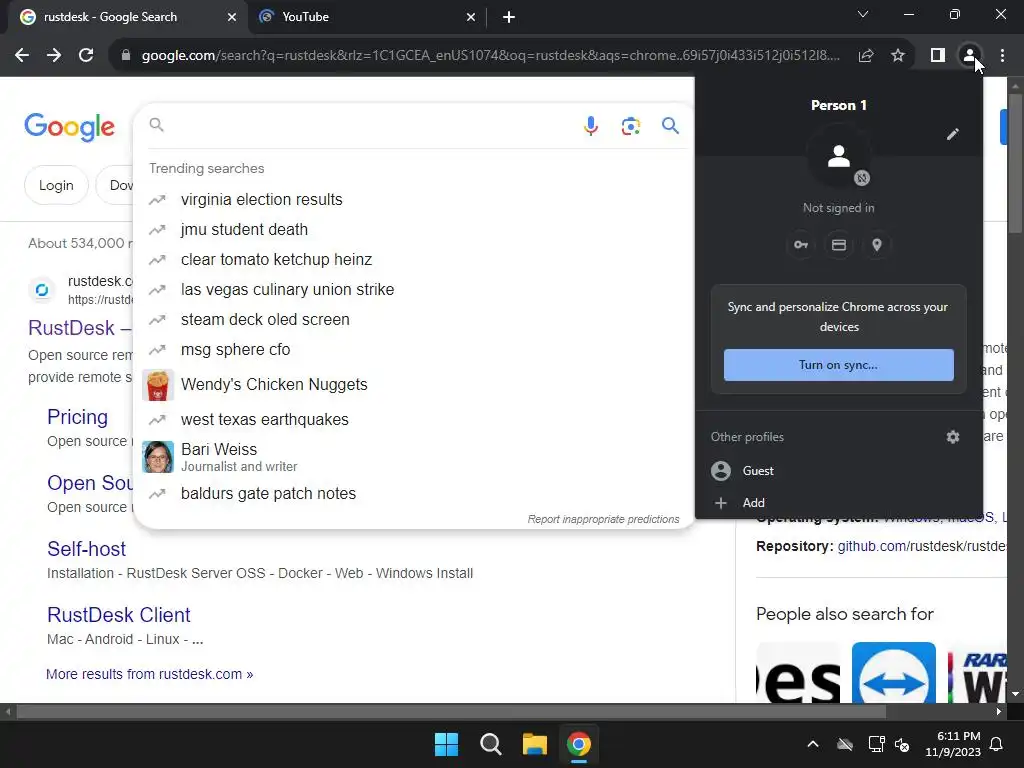1024x768 pixels.
Task: Open taskbar Search
Action: [x=490, y=744]
